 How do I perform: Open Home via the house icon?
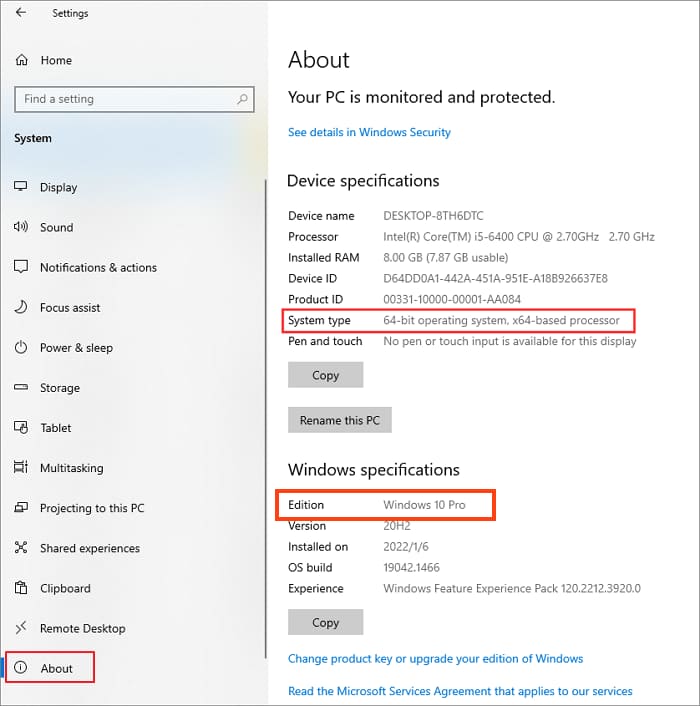[x=22, y=61]
